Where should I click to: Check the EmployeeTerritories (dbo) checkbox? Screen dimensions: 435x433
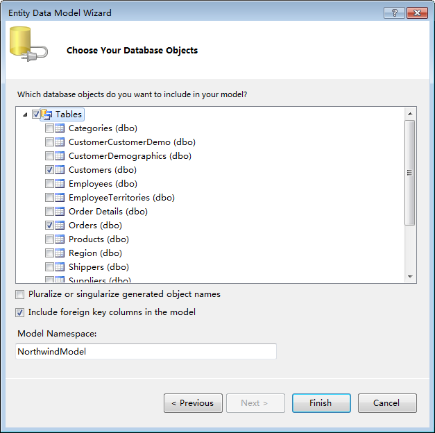(x=49, y=197)
